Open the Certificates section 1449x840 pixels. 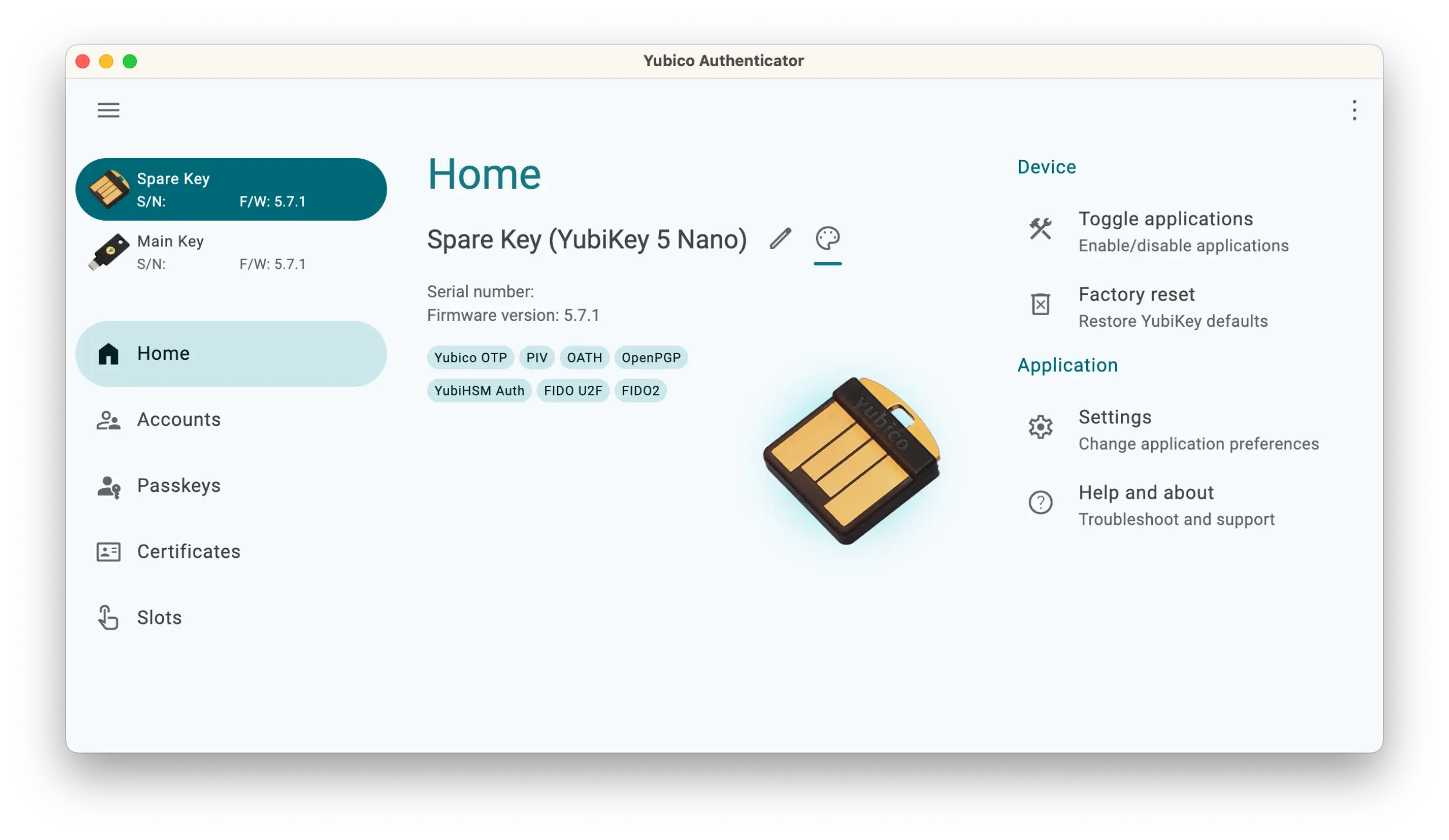pos(189,551)
